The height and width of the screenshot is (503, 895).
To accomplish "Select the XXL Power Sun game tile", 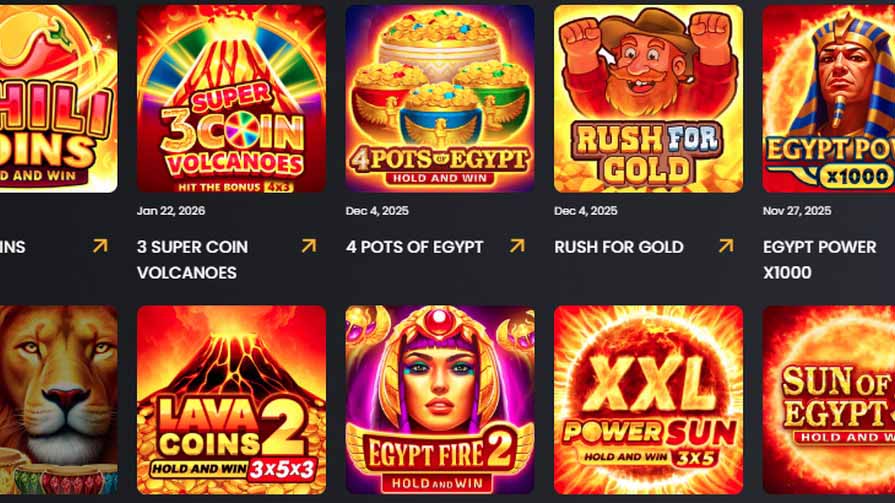I will point(648,400).
